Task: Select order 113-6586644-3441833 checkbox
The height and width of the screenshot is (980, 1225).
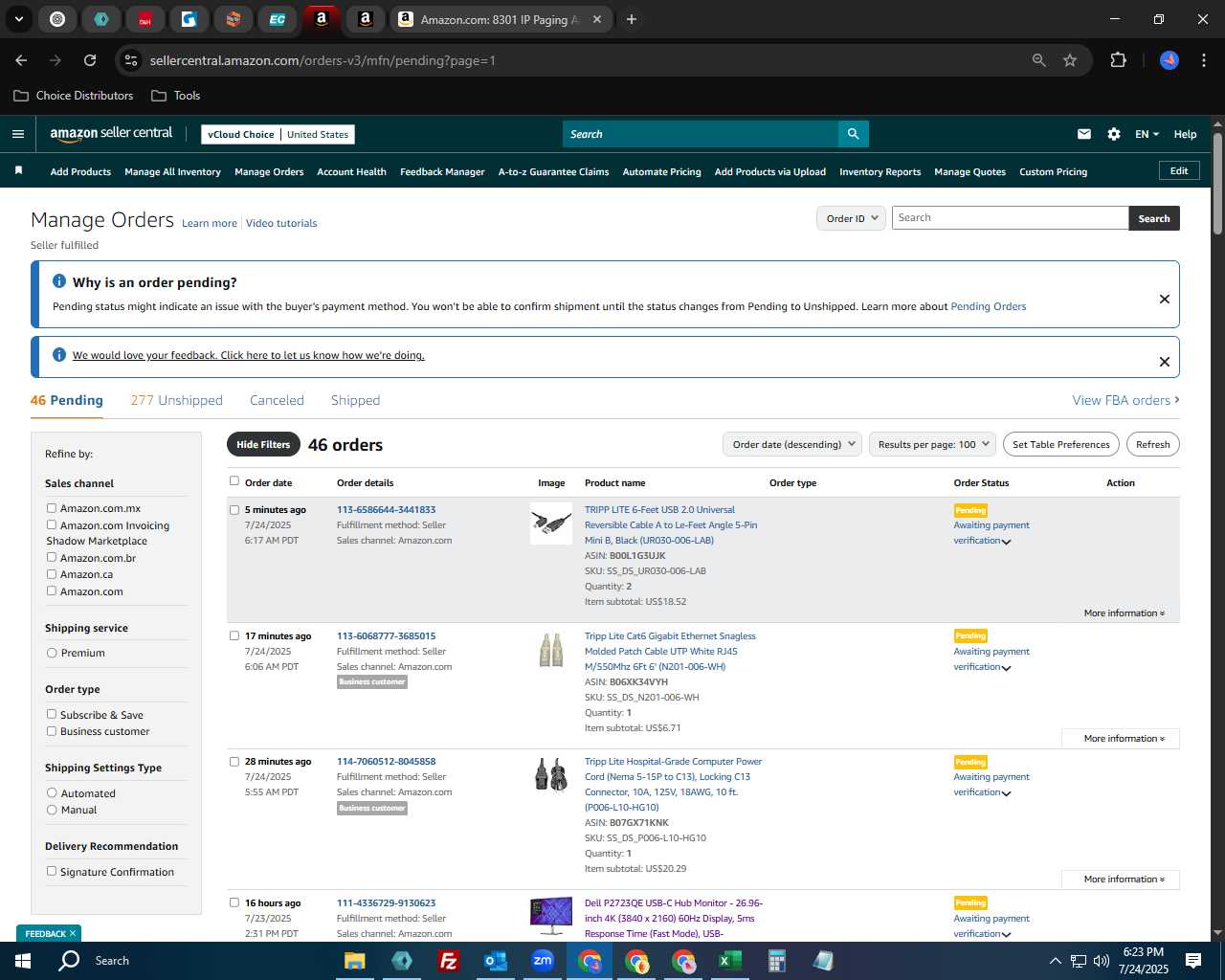Action: click(x=234, y=509)
